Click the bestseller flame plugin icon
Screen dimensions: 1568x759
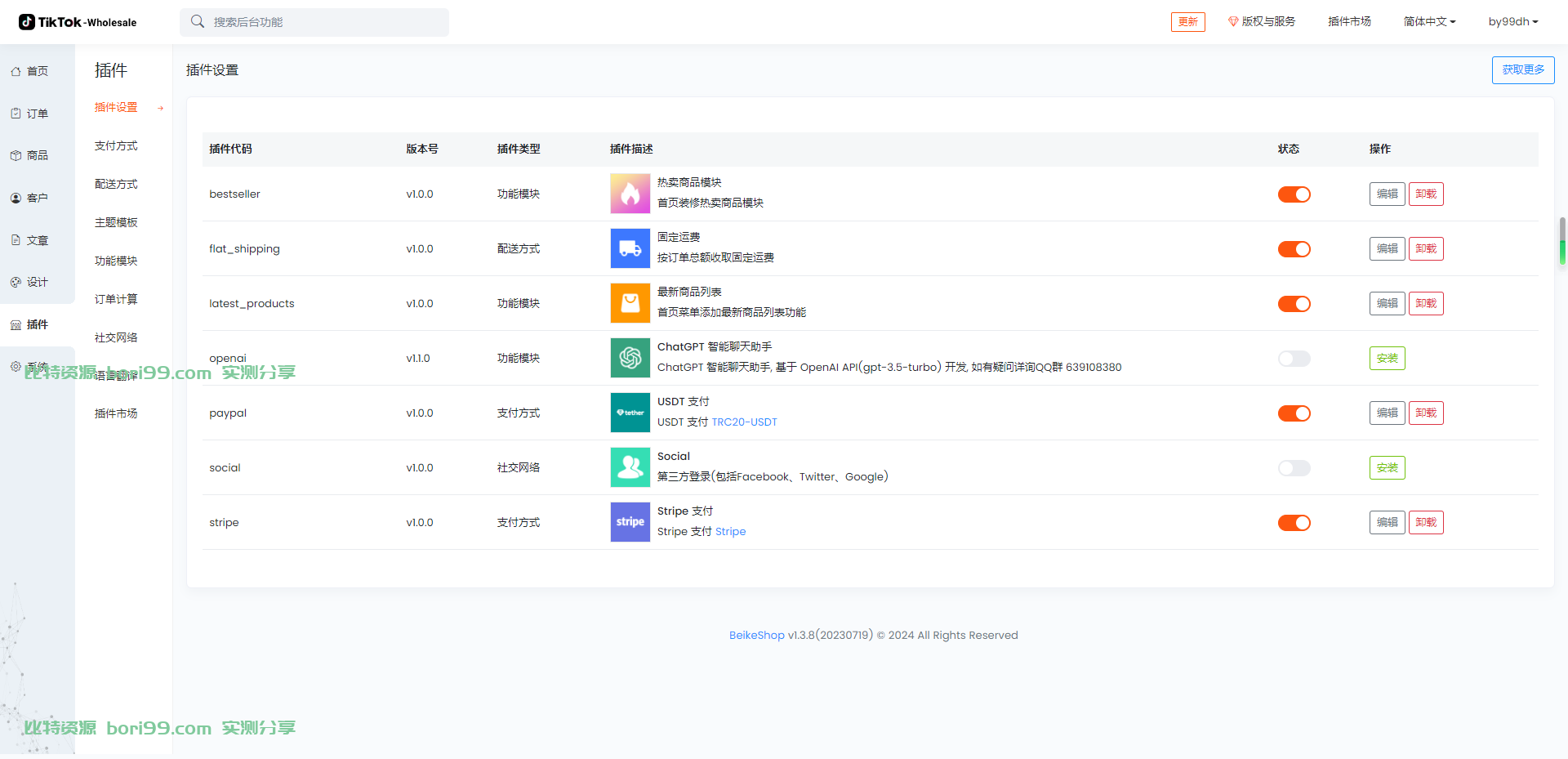630,194
